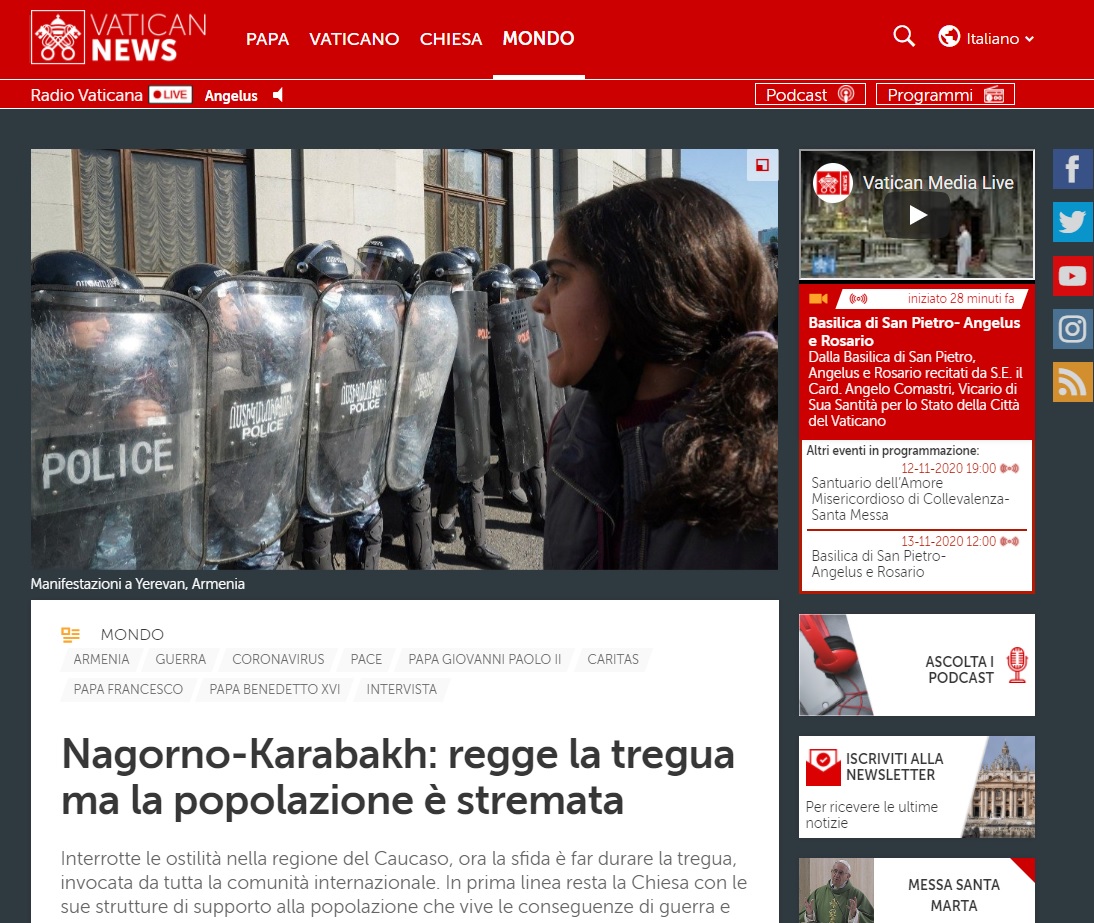Go to the CHIESA menu section
Screen dimensions: 1094x923
451,39
